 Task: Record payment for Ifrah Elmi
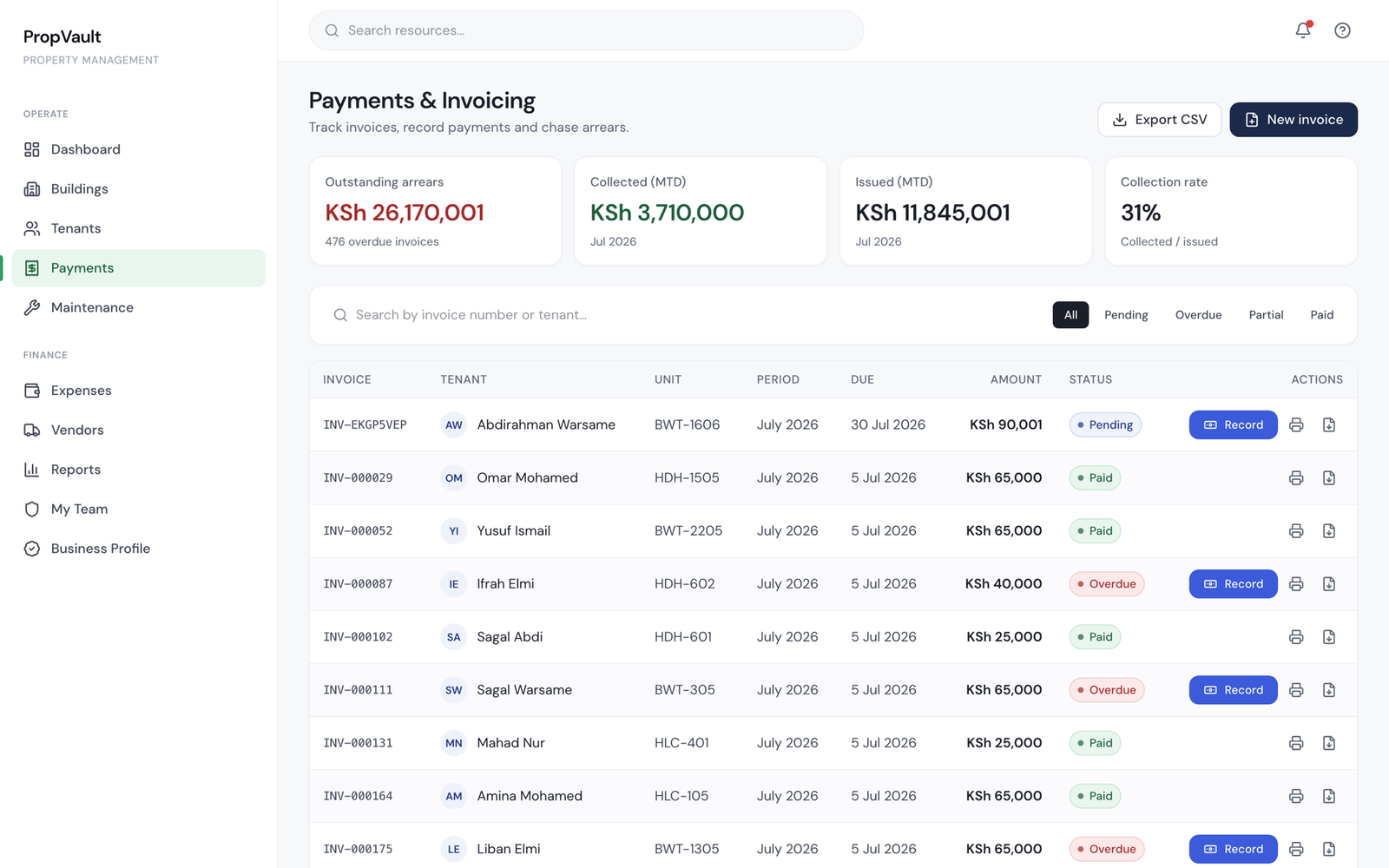(x=1233, y=584)
